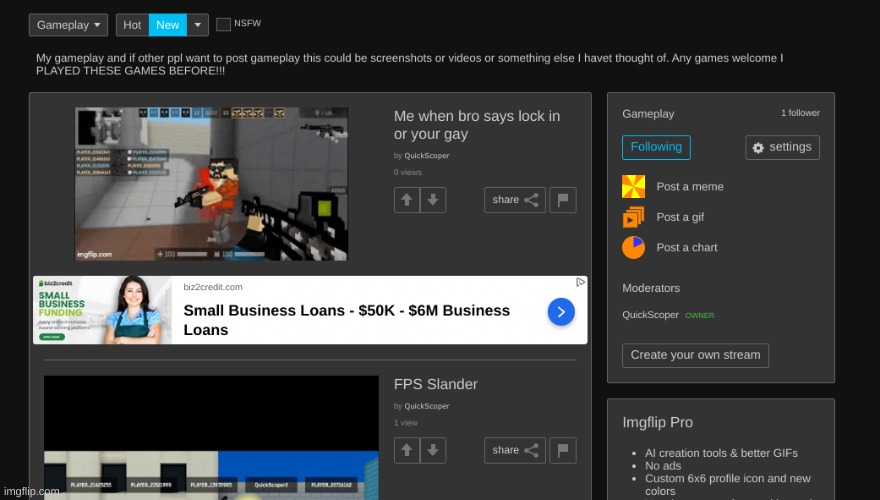The image size is (880, 500).
Task: Downvote the 'Me when bro says lock in' post
Action: click(x=433, y=200)
